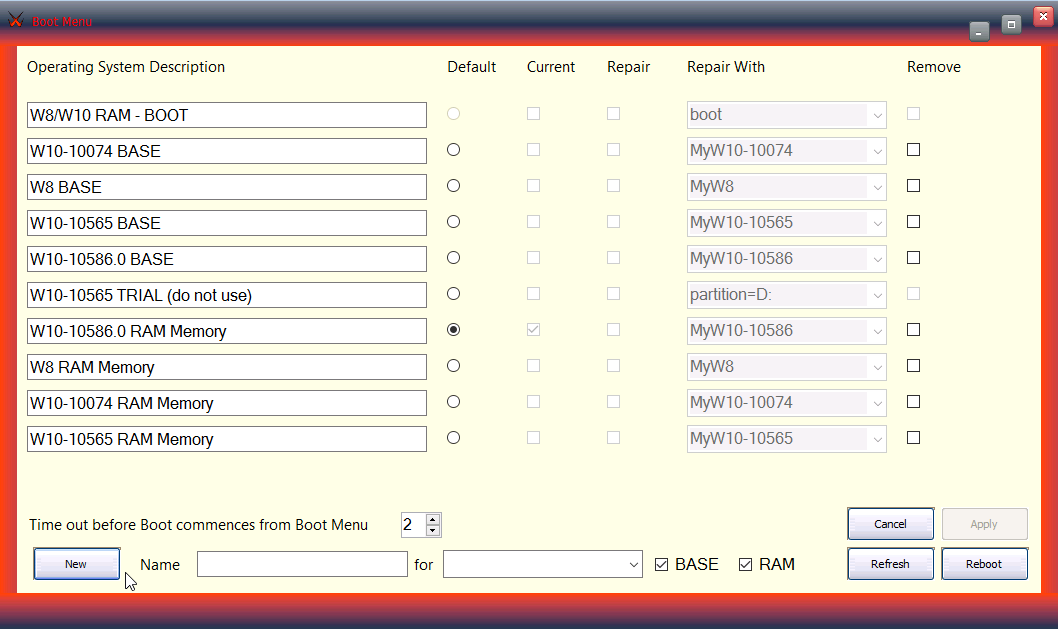Open Repair With dropdown for W10-10074 BASE
Image resolution: width=1058 pixels, height=629 pixels.
coord(787,151)
